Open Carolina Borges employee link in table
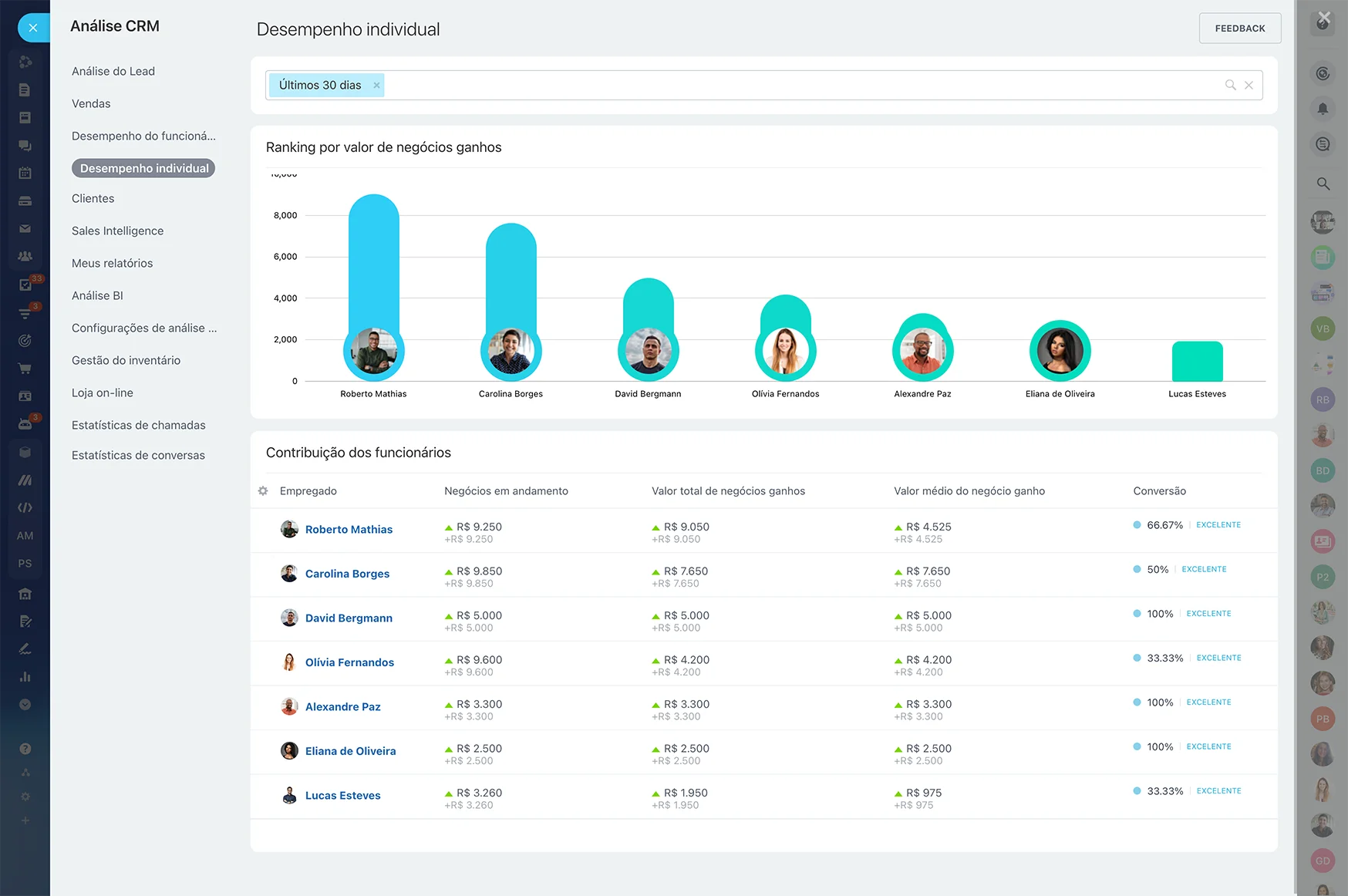 click(x=347, y=574)
